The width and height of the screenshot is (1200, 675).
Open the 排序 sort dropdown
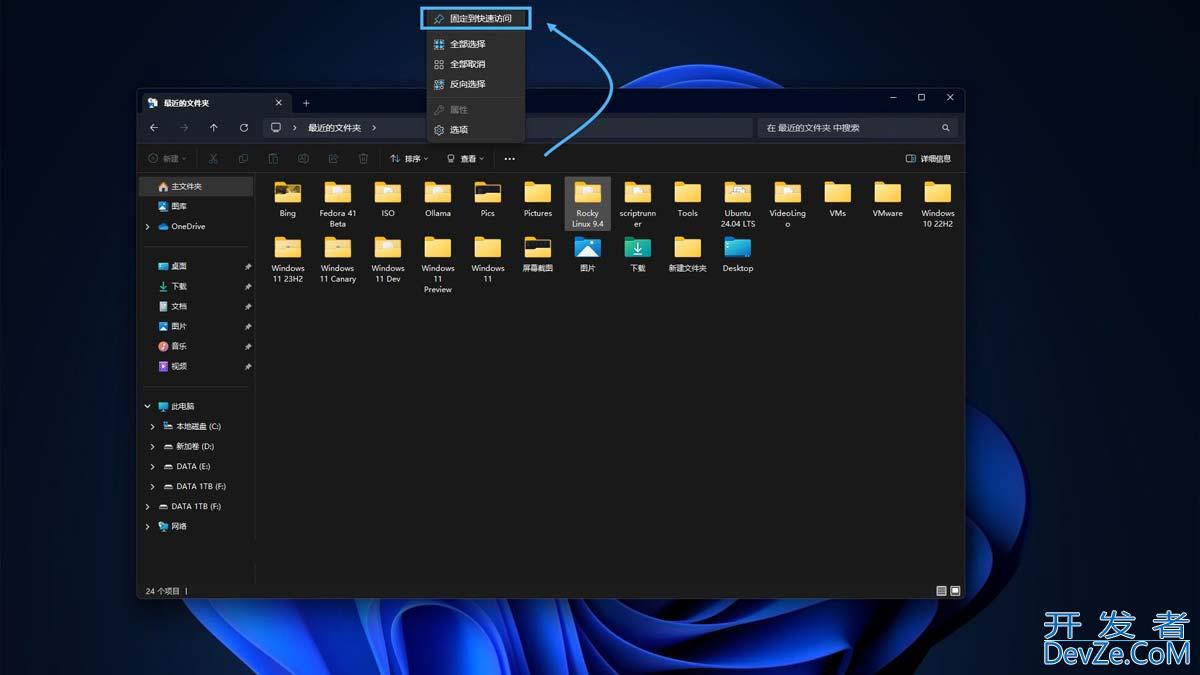coord(409,159)
